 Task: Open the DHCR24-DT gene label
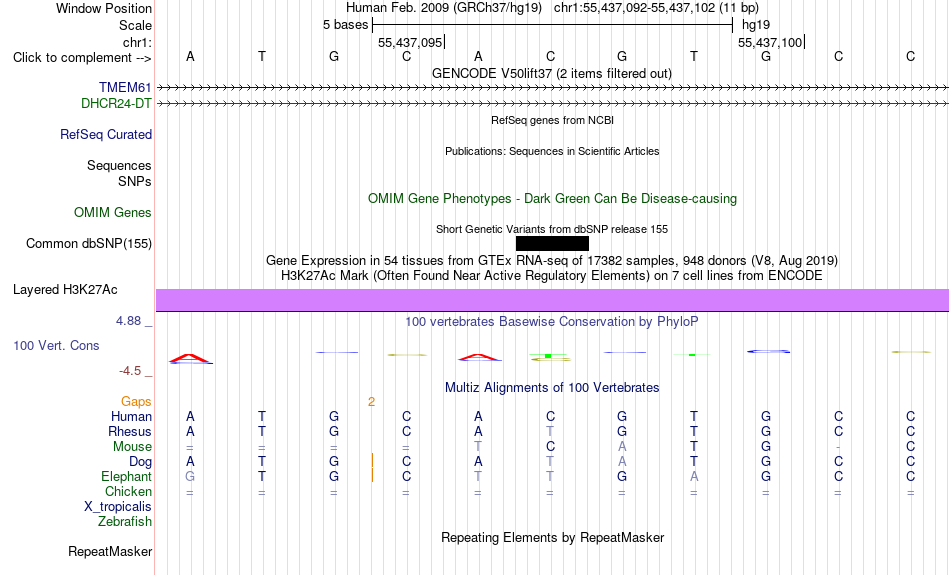click(x=116, y=104)
